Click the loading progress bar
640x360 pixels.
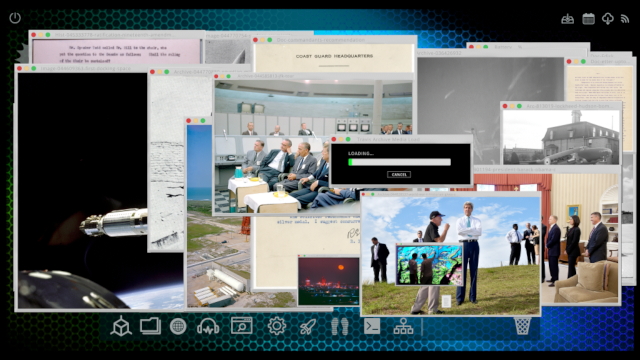[x=399, y=162]
